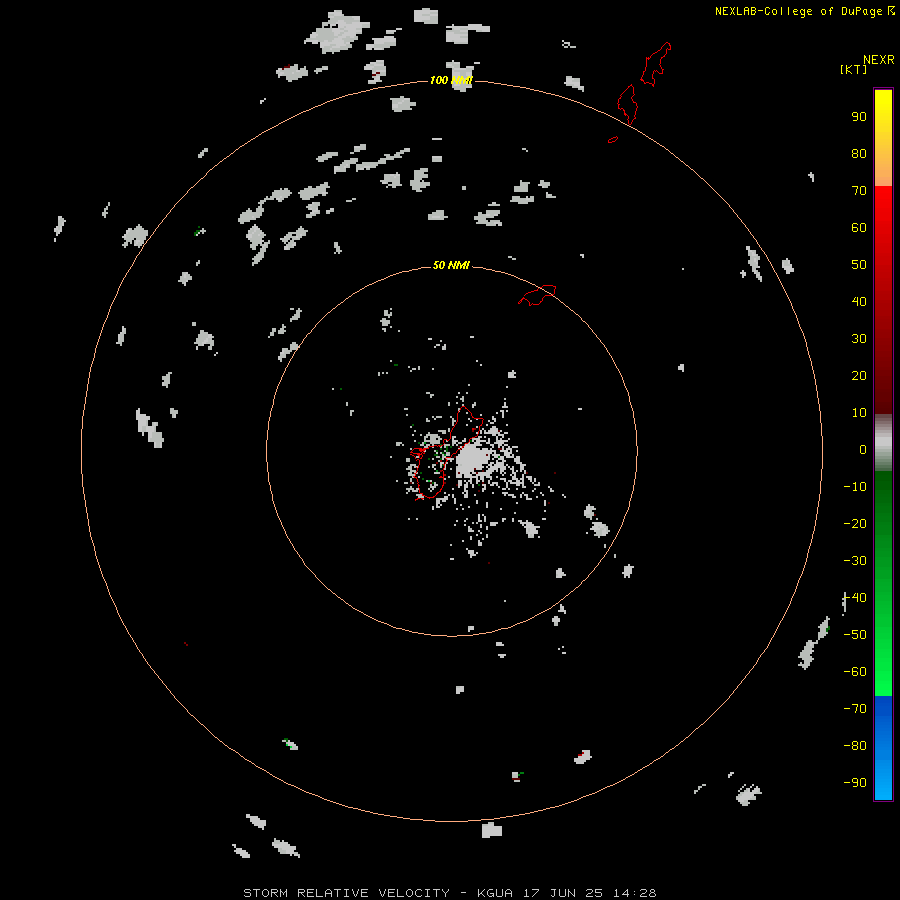Viewport: 900px width, 900px height.
Task: Click the Guam island outline at radar center
Action: coord(447,453)
